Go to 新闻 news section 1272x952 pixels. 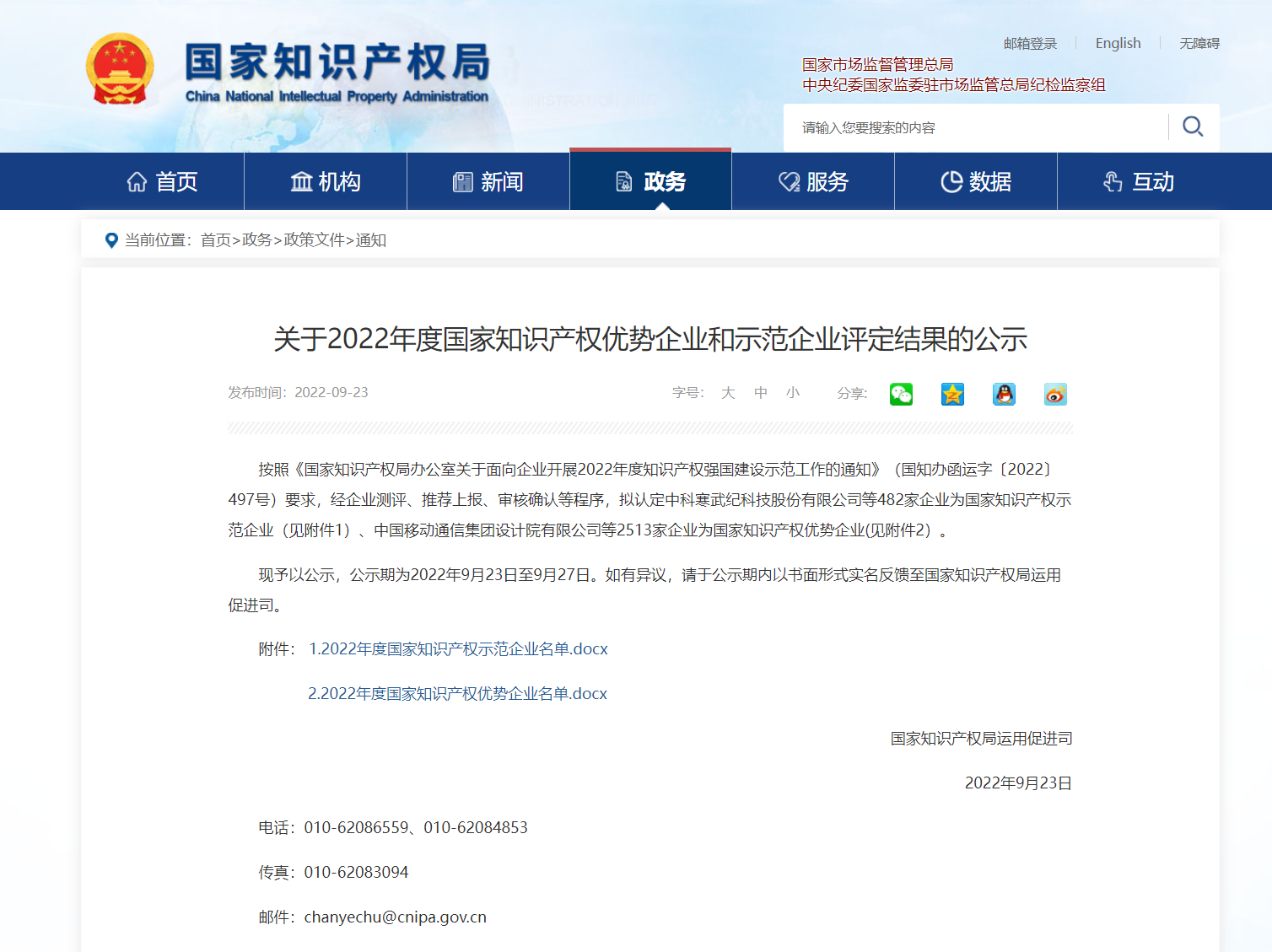click(x=488, y=181)
